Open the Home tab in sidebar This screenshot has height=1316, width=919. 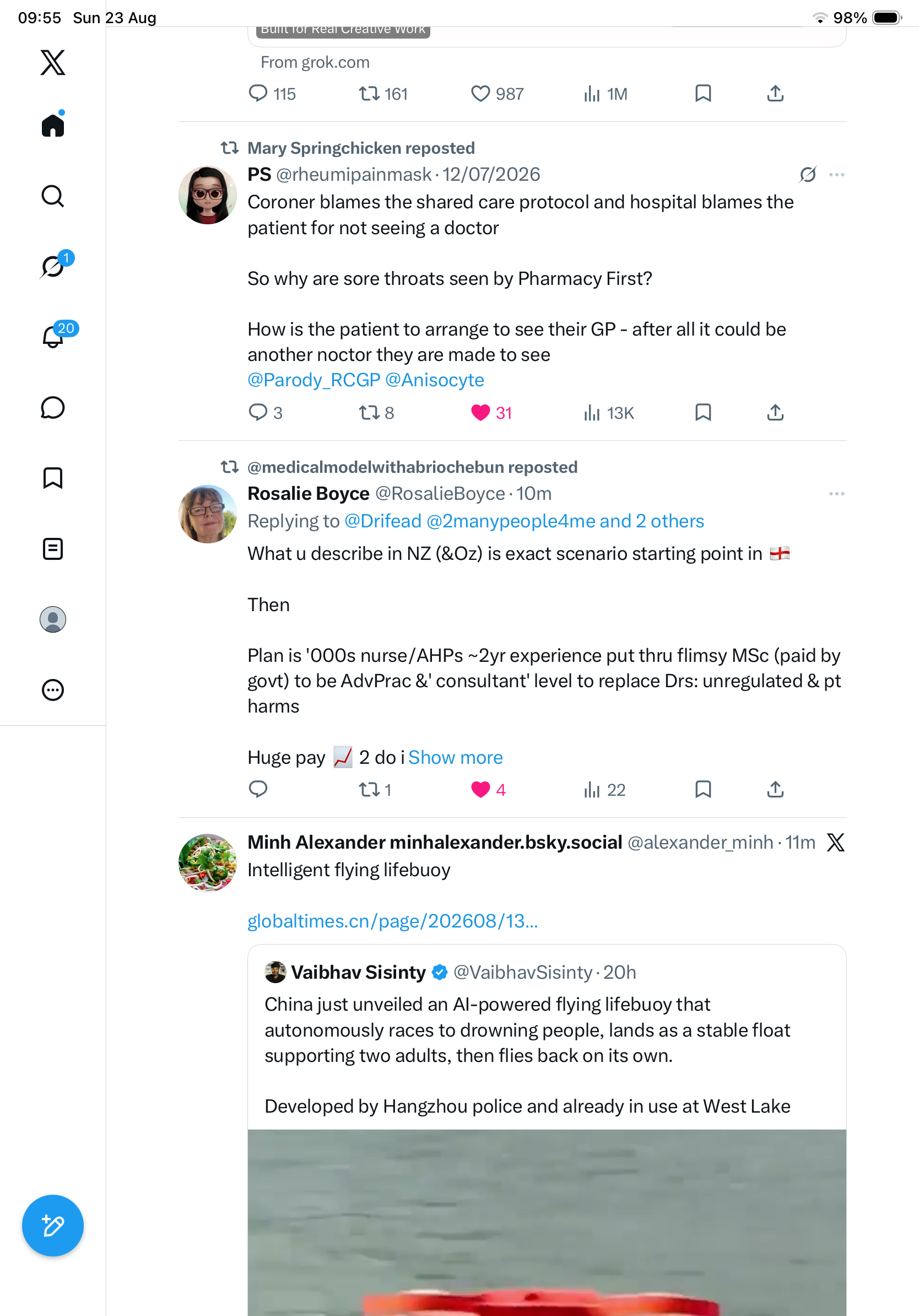point(53,125)
